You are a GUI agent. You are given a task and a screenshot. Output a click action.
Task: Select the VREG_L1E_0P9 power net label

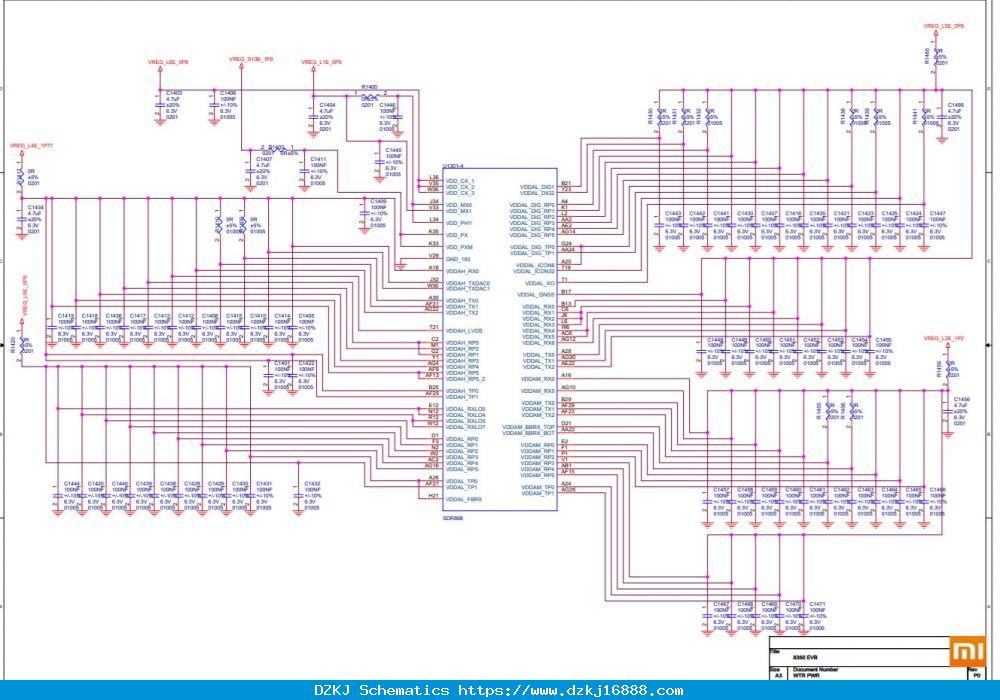(321, 62)
